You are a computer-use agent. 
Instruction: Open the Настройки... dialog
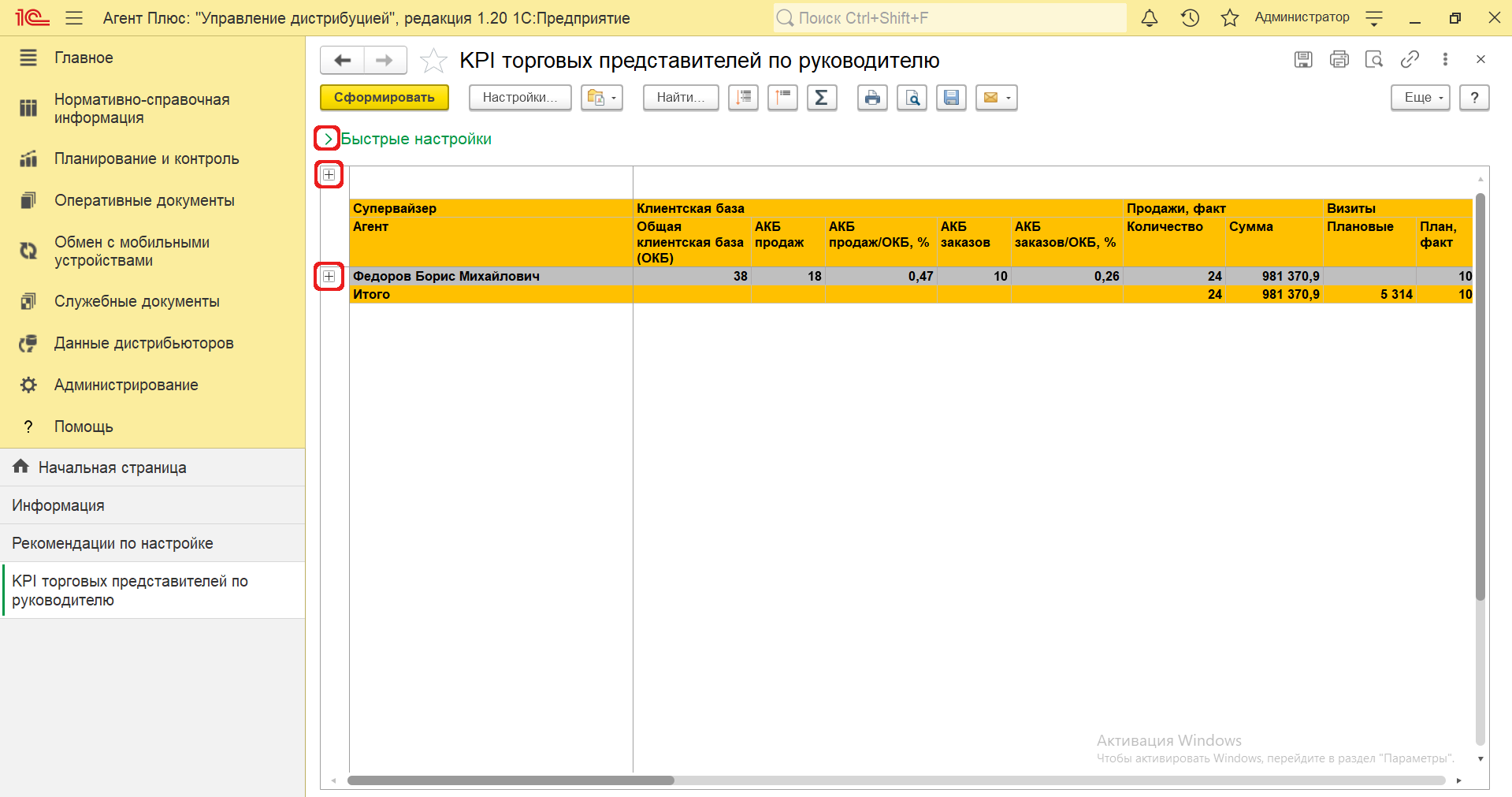point(520,98)
